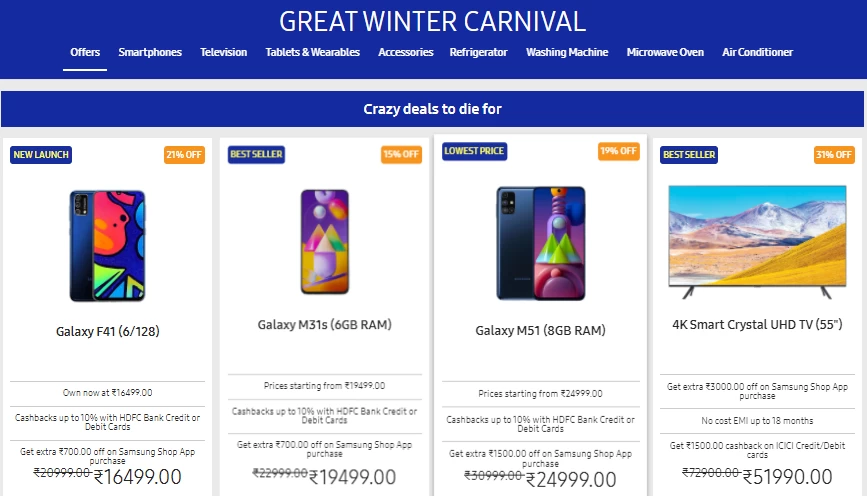Click the 31% OFF badge on the TV

[834, 155]
